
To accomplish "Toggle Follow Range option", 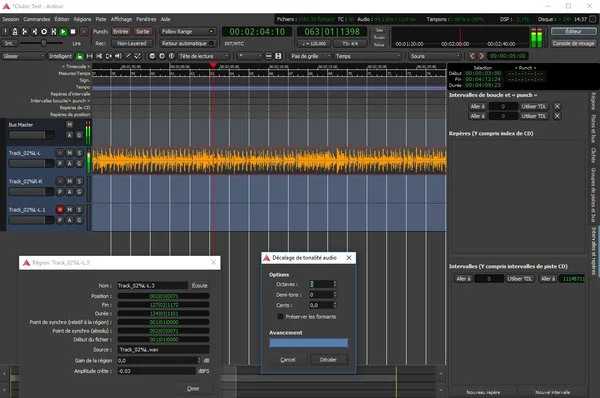I will pos(188,31).
